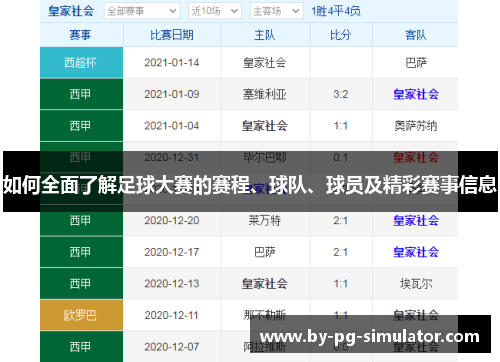
Task: Click 皇家社会 away team in 2020-12-17 row
Action: tap(416, 252)
